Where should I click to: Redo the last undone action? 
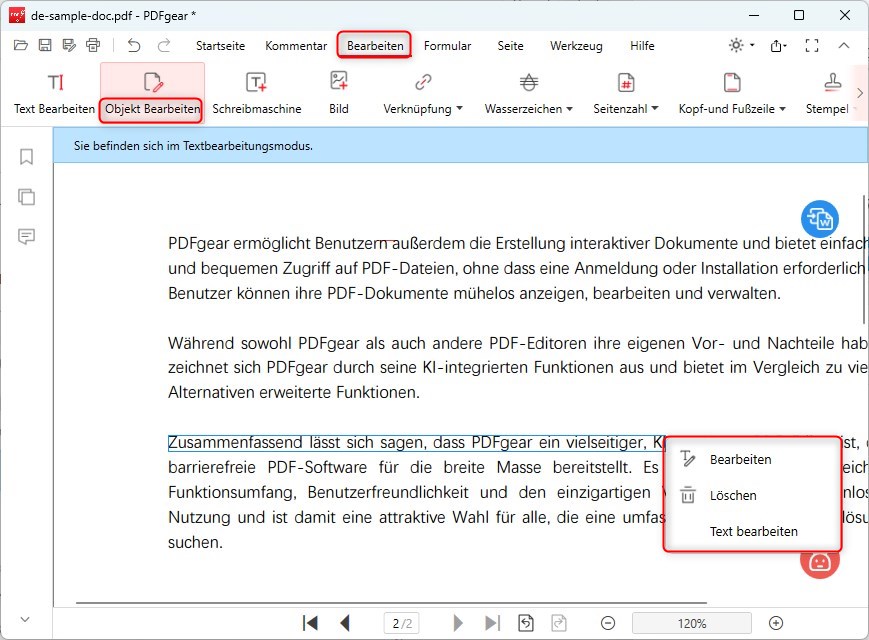(x=163, y=45)
